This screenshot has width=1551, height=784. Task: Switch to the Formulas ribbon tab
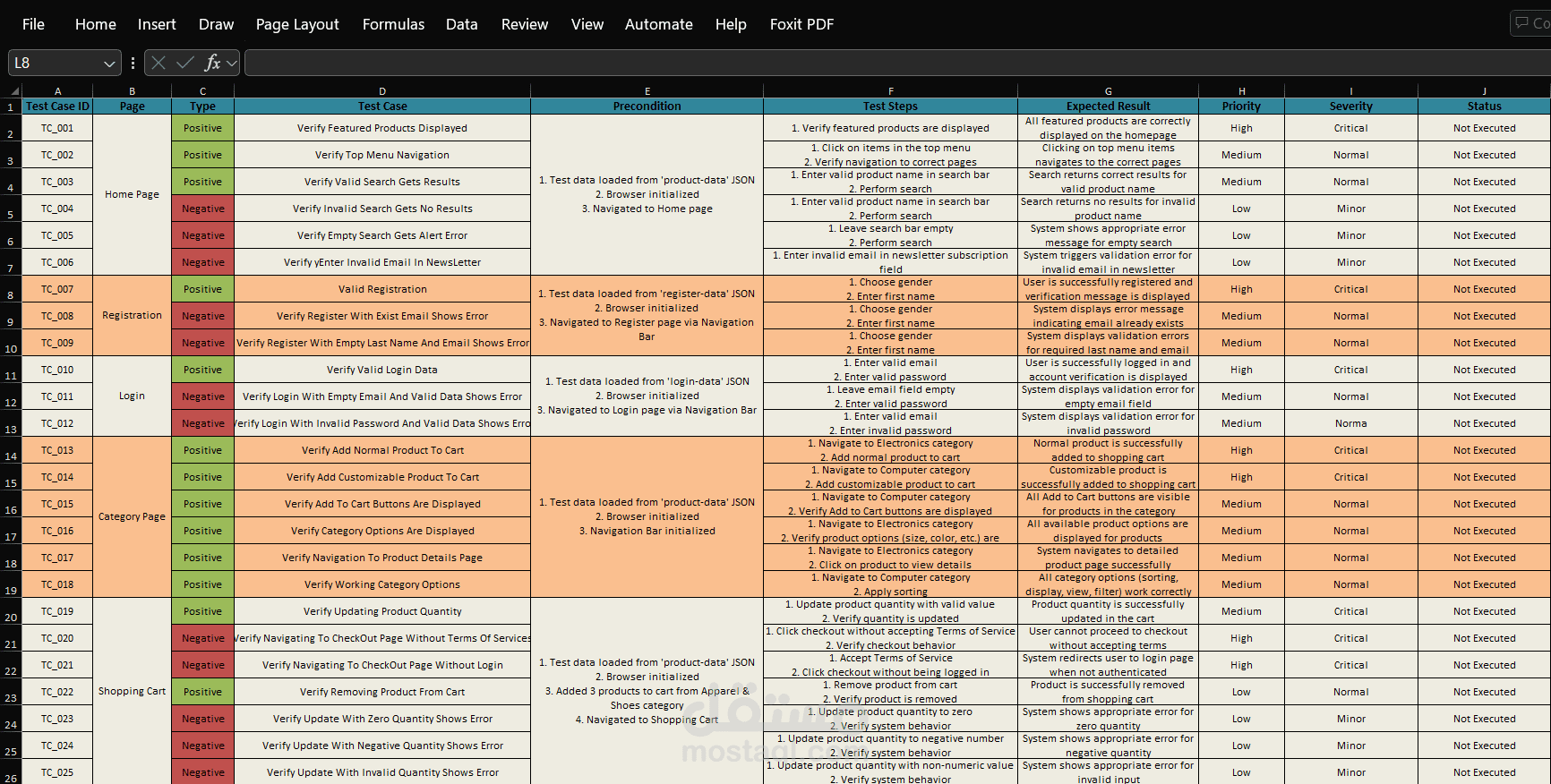tap(393, 24)
